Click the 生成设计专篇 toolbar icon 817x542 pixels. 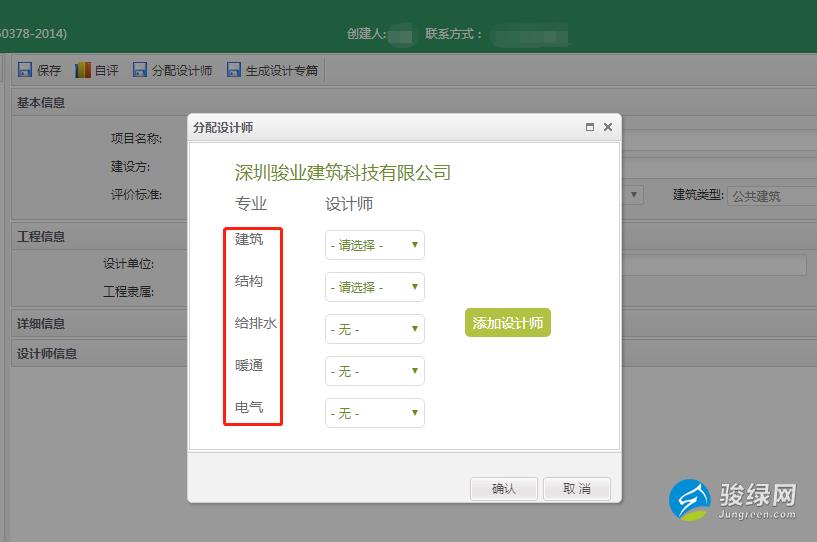234,70
